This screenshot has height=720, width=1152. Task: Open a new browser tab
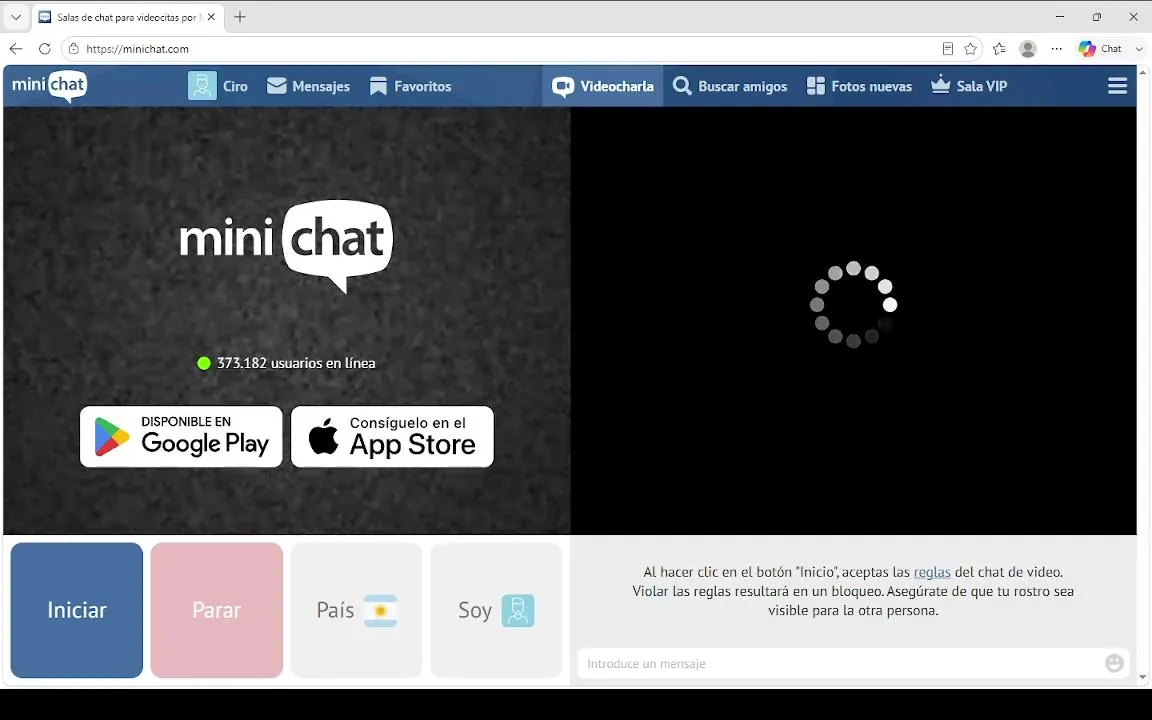point(240,17)
